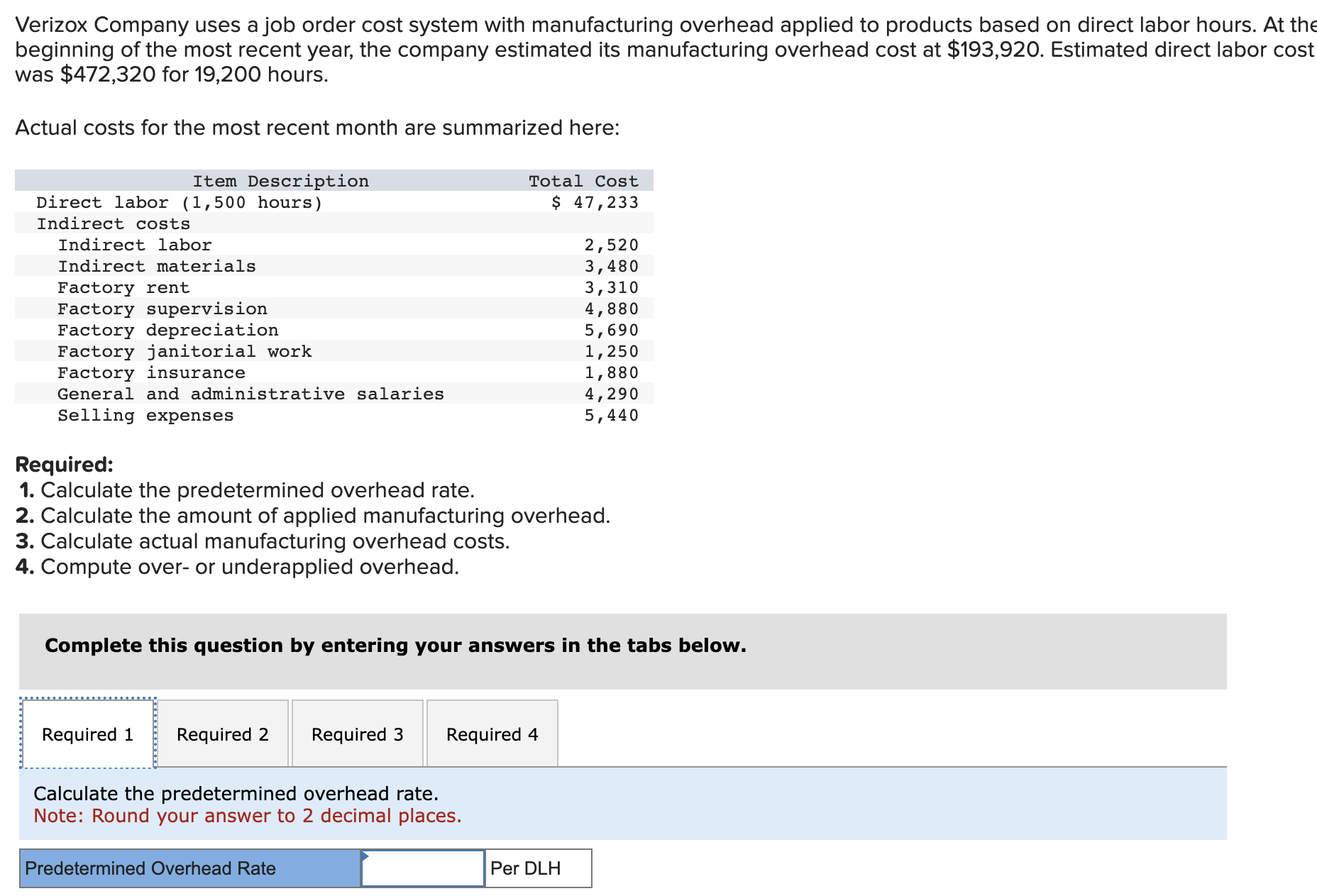Click the Indirect materials row label
The image size is (1317, 896).
(x=157, y=266)
